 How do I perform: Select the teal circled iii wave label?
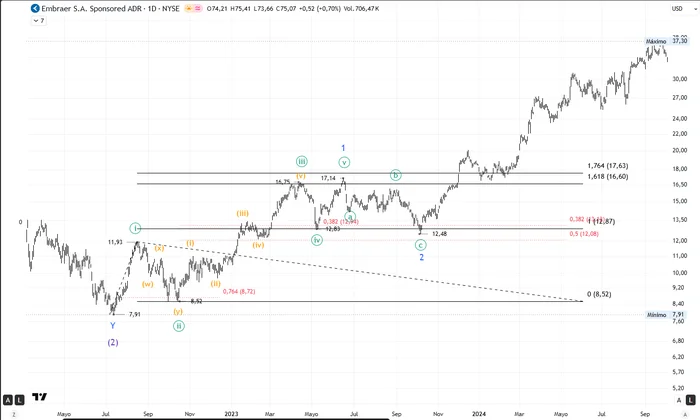(302, 162)
